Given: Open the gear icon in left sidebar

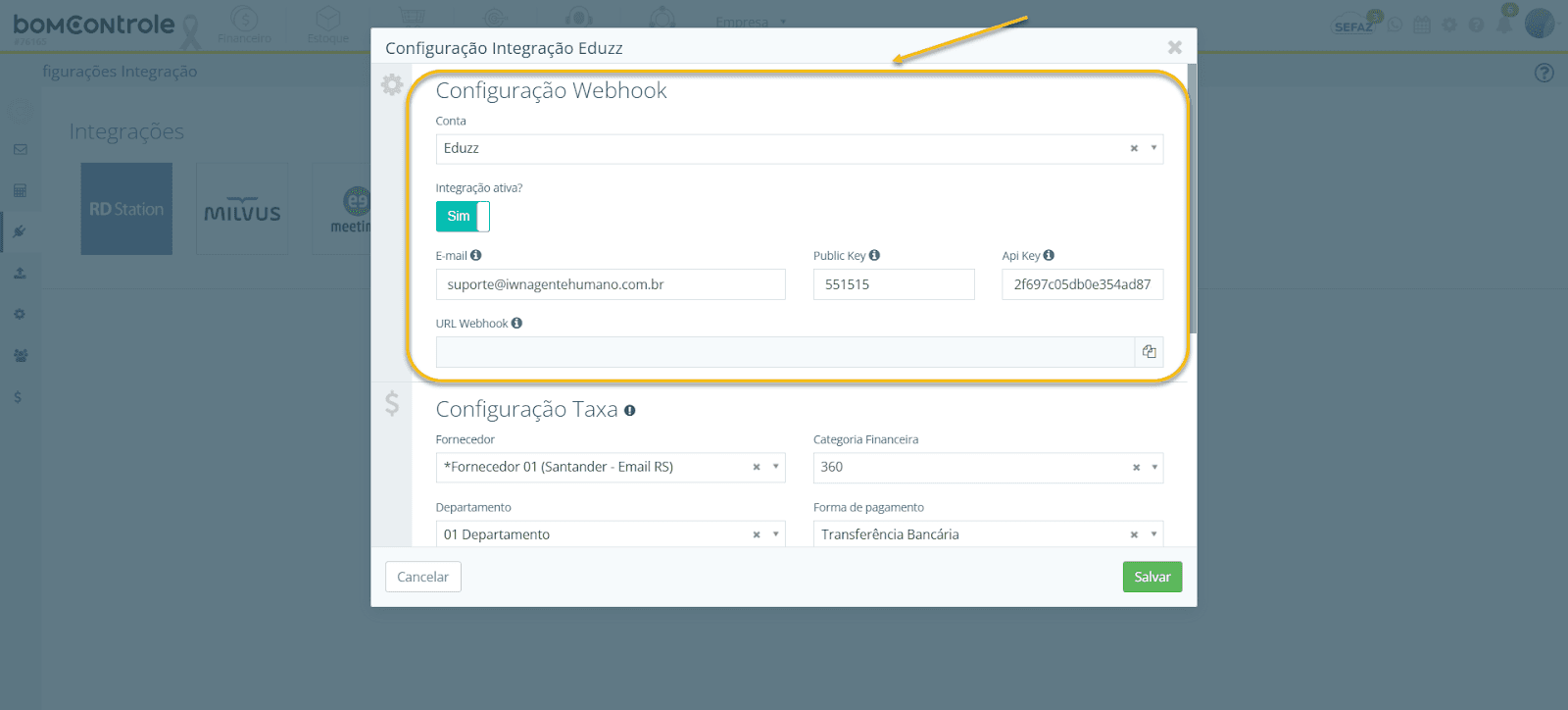Looking at the screenshot, I should [x=20, y=315].
